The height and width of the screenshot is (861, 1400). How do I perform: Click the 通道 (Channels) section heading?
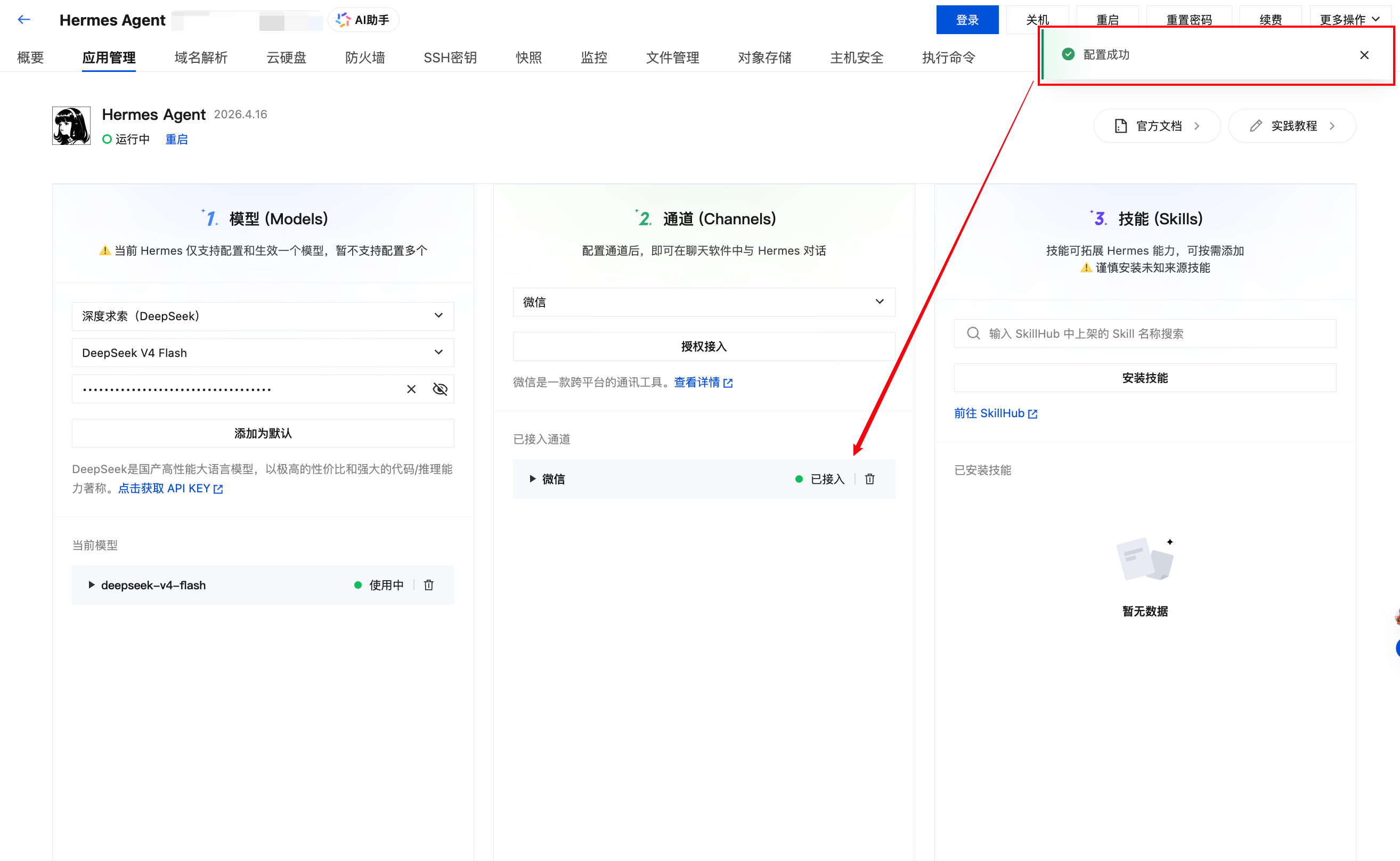pos(719,218)
